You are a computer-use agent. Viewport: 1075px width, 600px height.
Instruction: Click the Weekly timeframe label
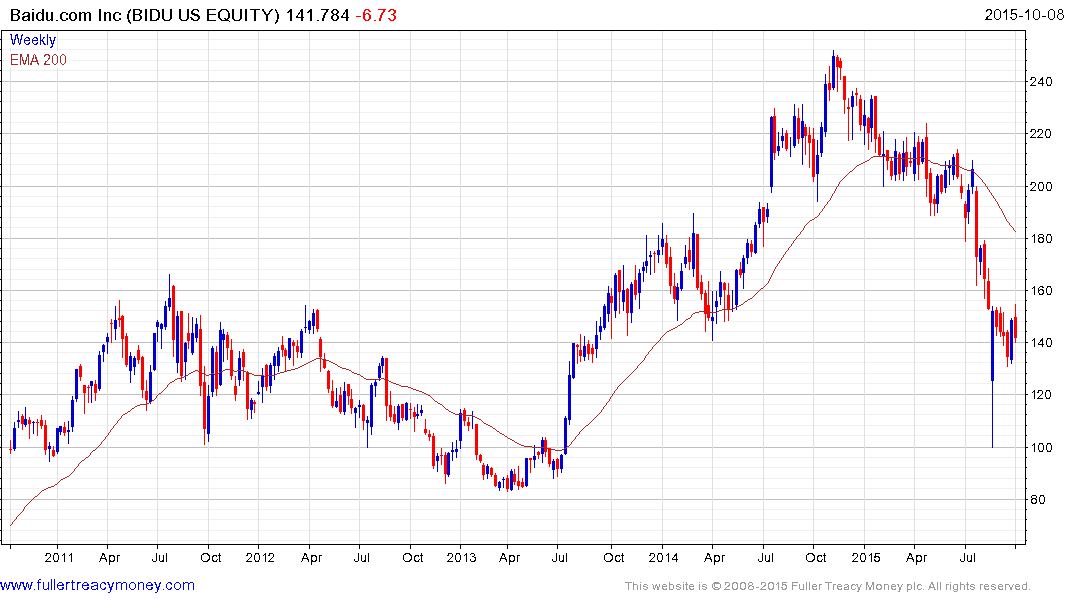pyautogui.click(x=32, y=40)
